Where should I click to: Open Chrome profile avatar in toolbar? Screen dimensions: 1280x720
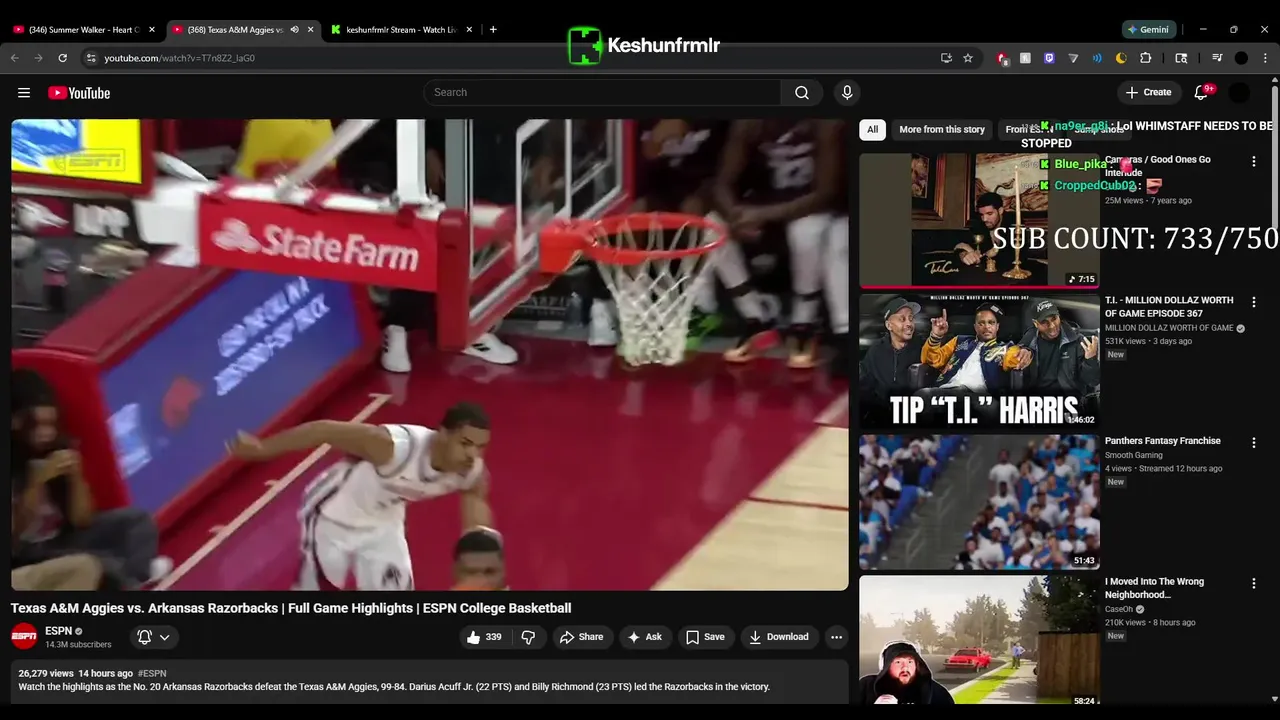click(1241, 58)
